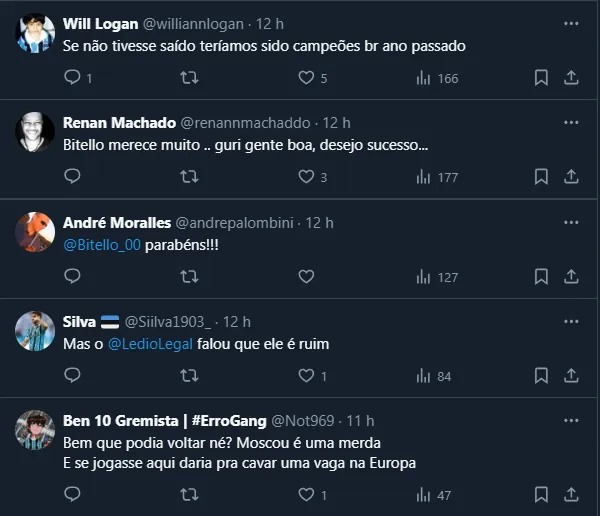This screenshot has height=516, width=600.
Task: Share Ben 10 Gremista's tweet
Action: (571, 495)
